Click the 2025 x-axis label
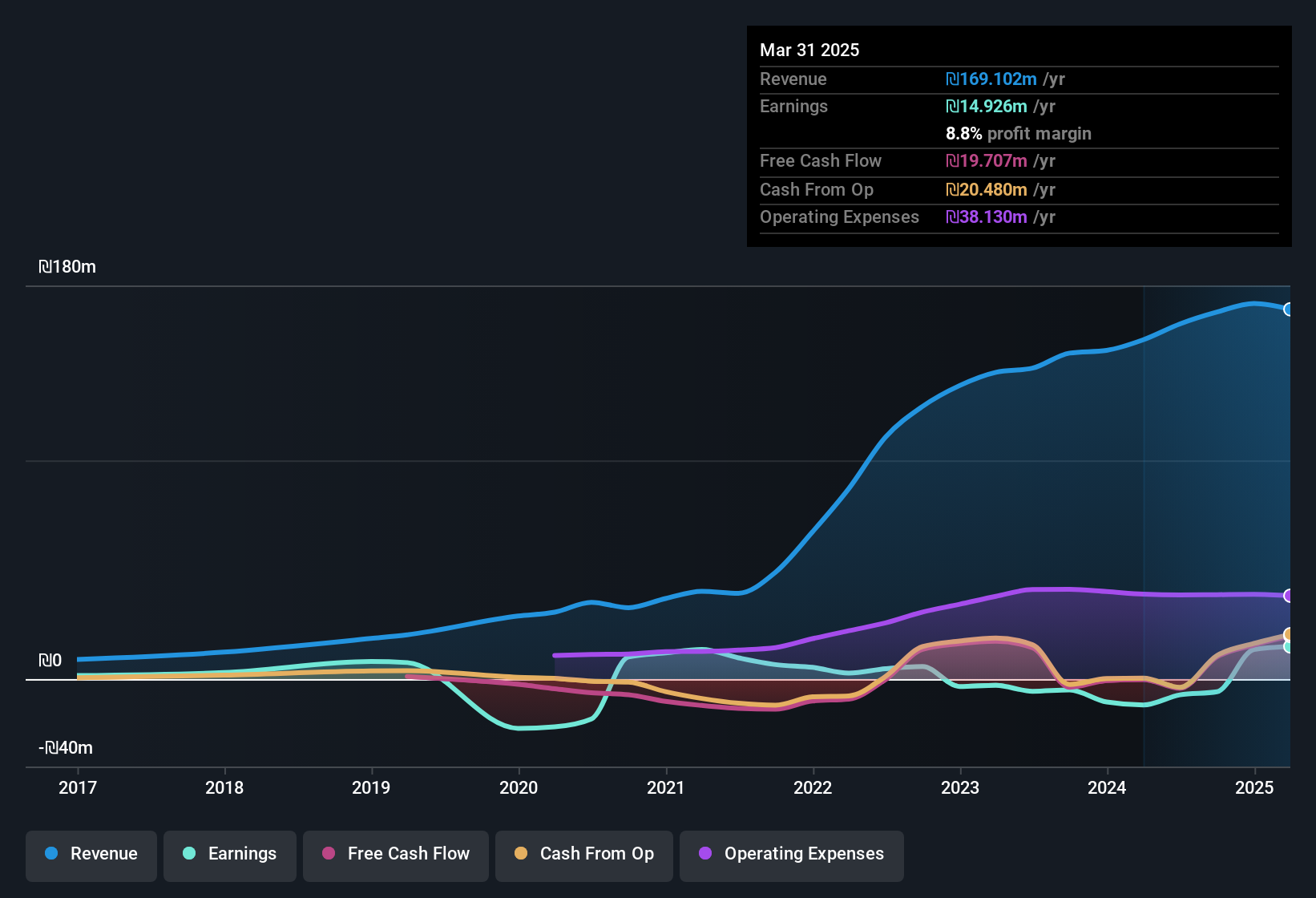Image resolution: width=1316 pixels, height=898 pixels. tap(1254, 788)
